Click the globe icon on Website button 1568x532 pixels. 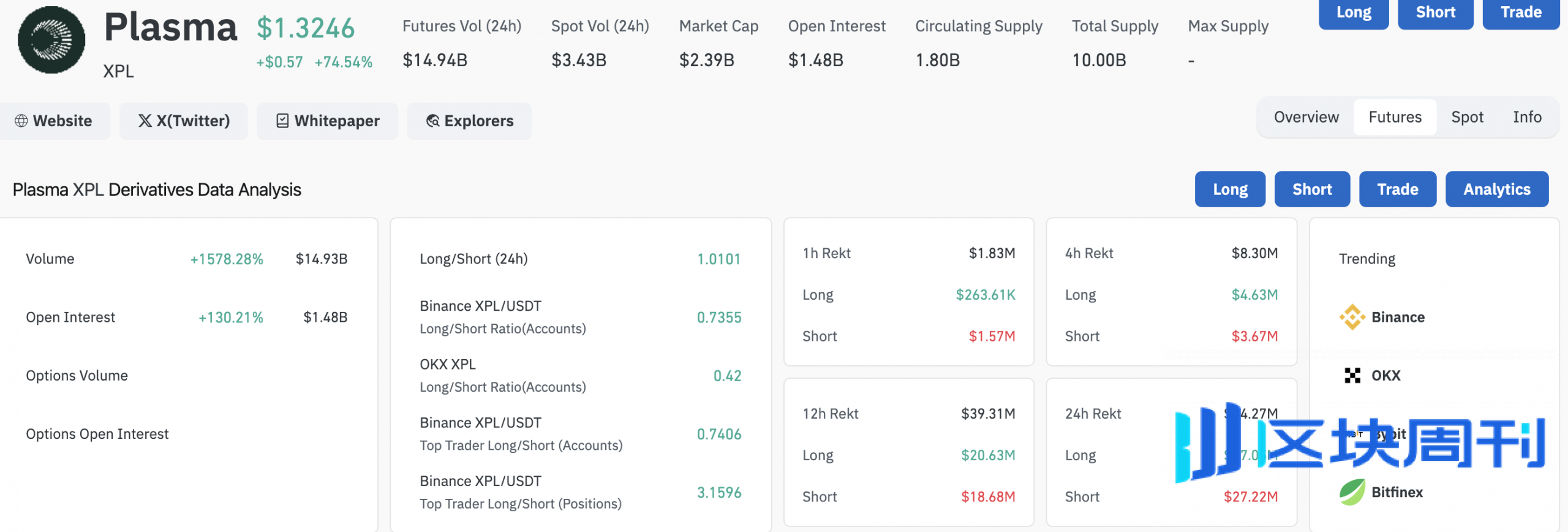tap(21, 121)
